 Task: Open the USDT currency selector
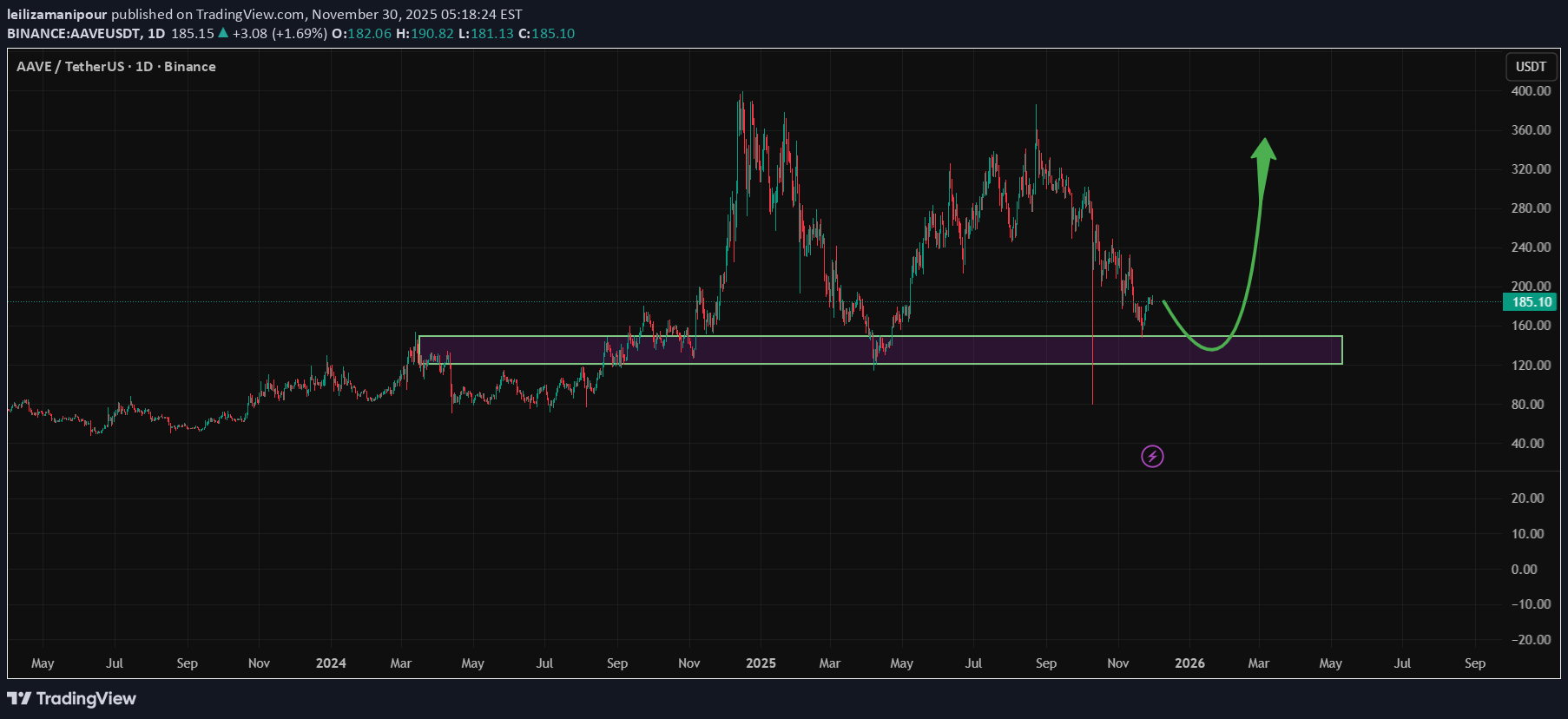pyautogui.click(x=1530, y=67)
